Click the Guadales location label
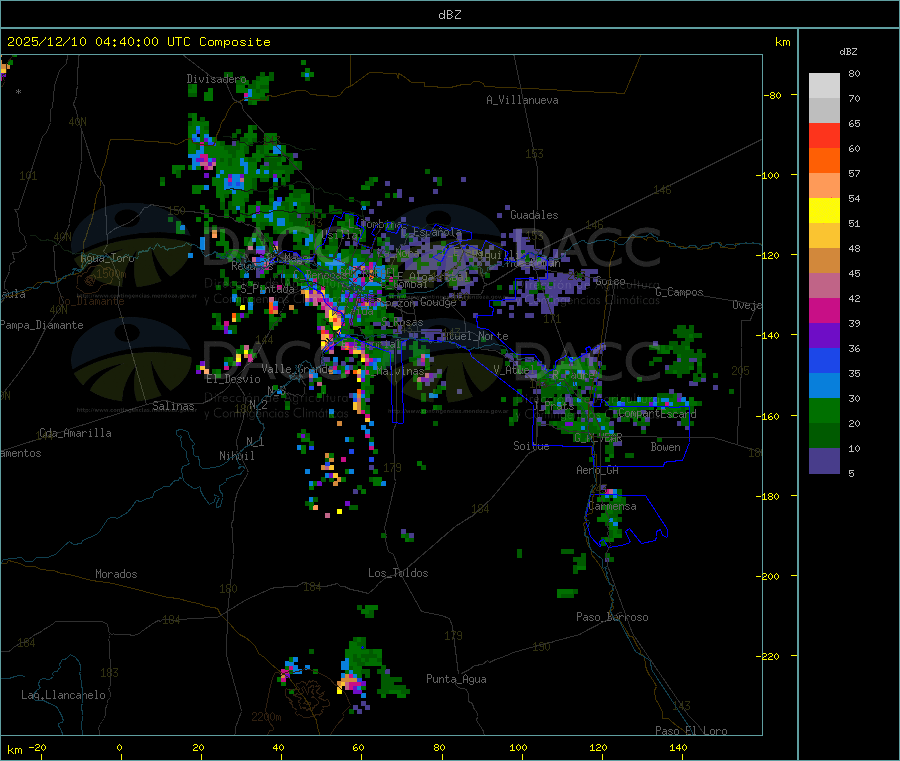Image resolution: width=900 pixels, height=761 pixels. pyautogui.click(x=534, y=215)
